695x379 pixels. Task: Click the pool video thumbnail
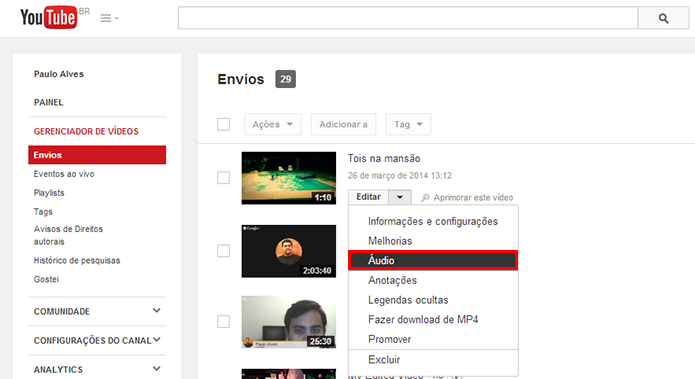(x=289, y=178)
